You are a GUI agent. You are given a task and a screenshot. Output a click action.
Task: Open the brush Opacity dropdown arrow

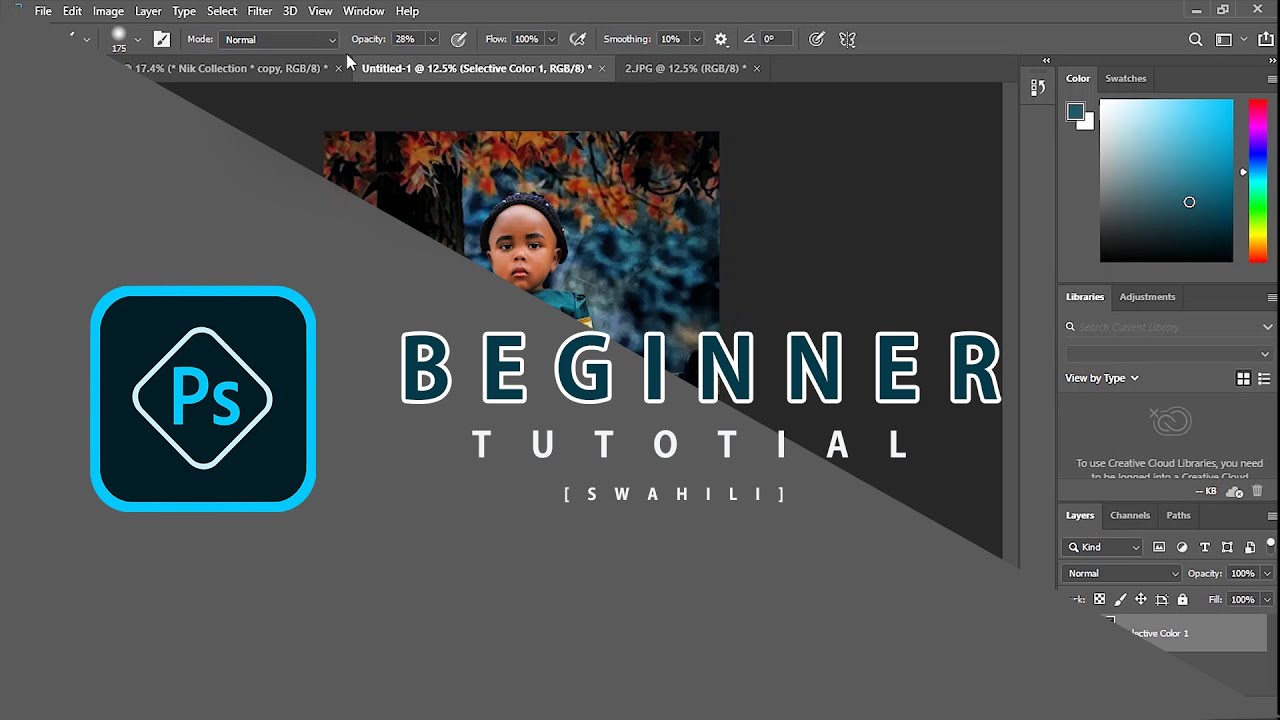click(432, 39)
